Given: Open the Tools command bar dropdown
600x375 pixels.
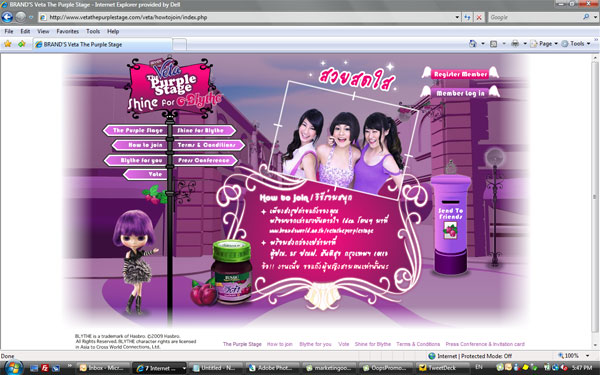Looking at the screenshot, I should pos(576,44).
